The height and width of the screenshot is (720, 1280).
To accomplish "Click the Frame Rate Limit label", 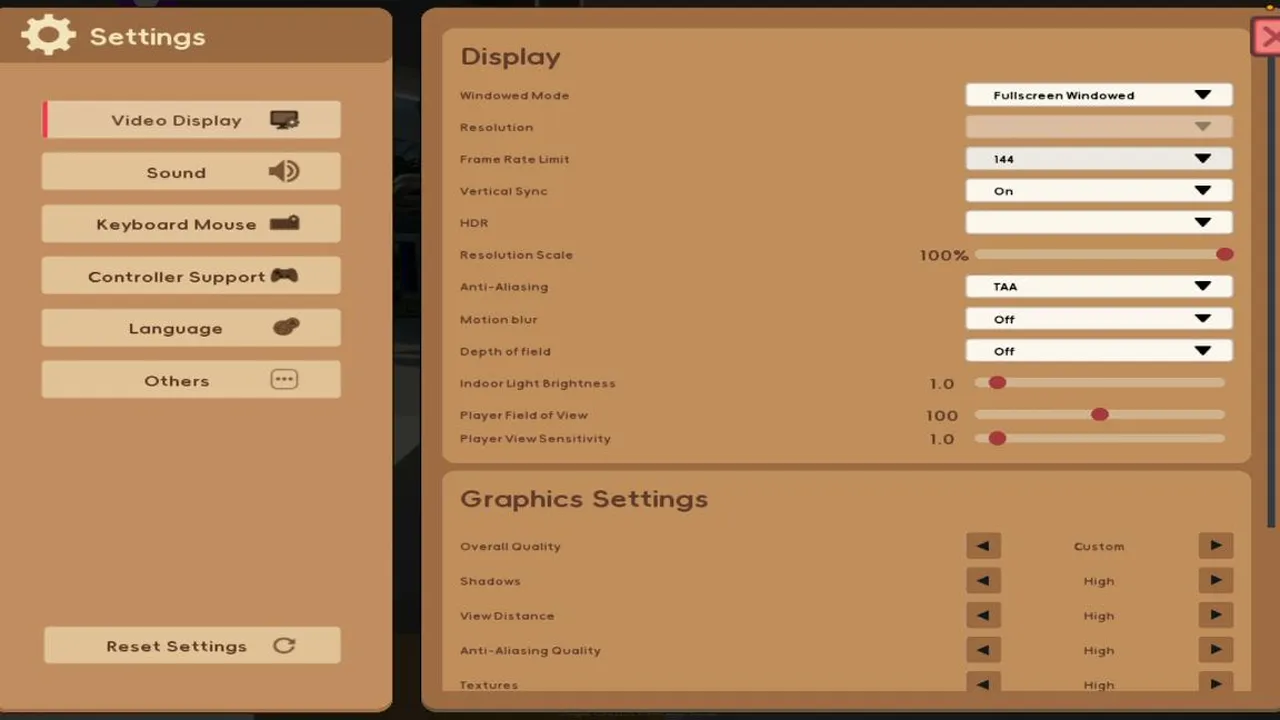I will tap(514, 160).
